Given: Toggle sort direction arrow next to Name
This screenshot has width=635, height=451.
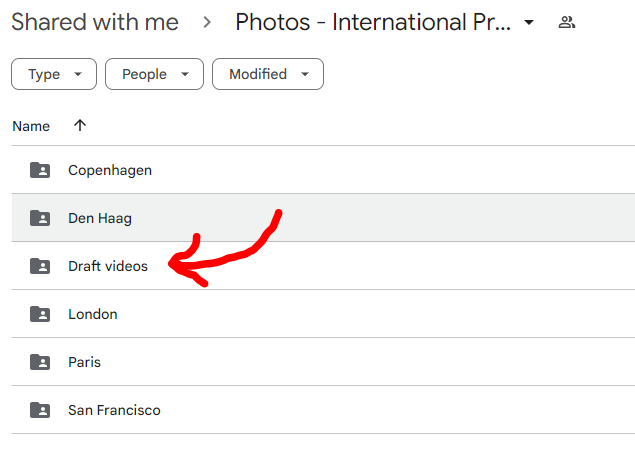Looking at the screenshot, I should [80, 126].
